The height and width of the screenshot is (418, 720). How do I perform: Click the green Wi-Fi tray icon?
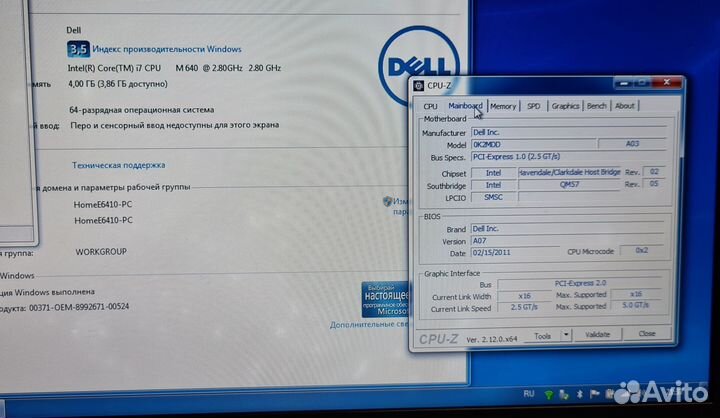549,395
